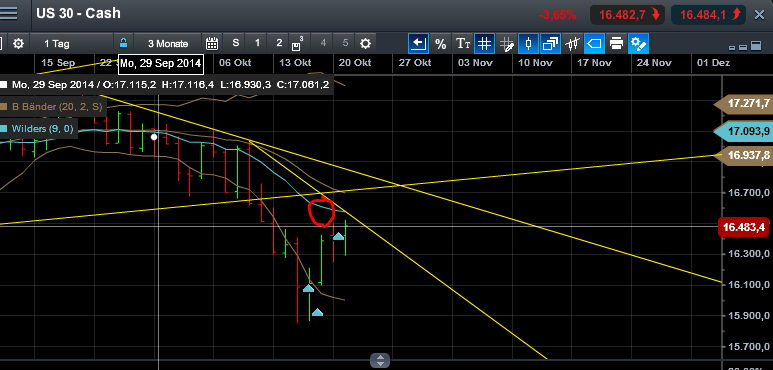This screenshot has width=773, height=370.
Task: Toggle the overlapping windows icon
Action: [x=550, y=44]
